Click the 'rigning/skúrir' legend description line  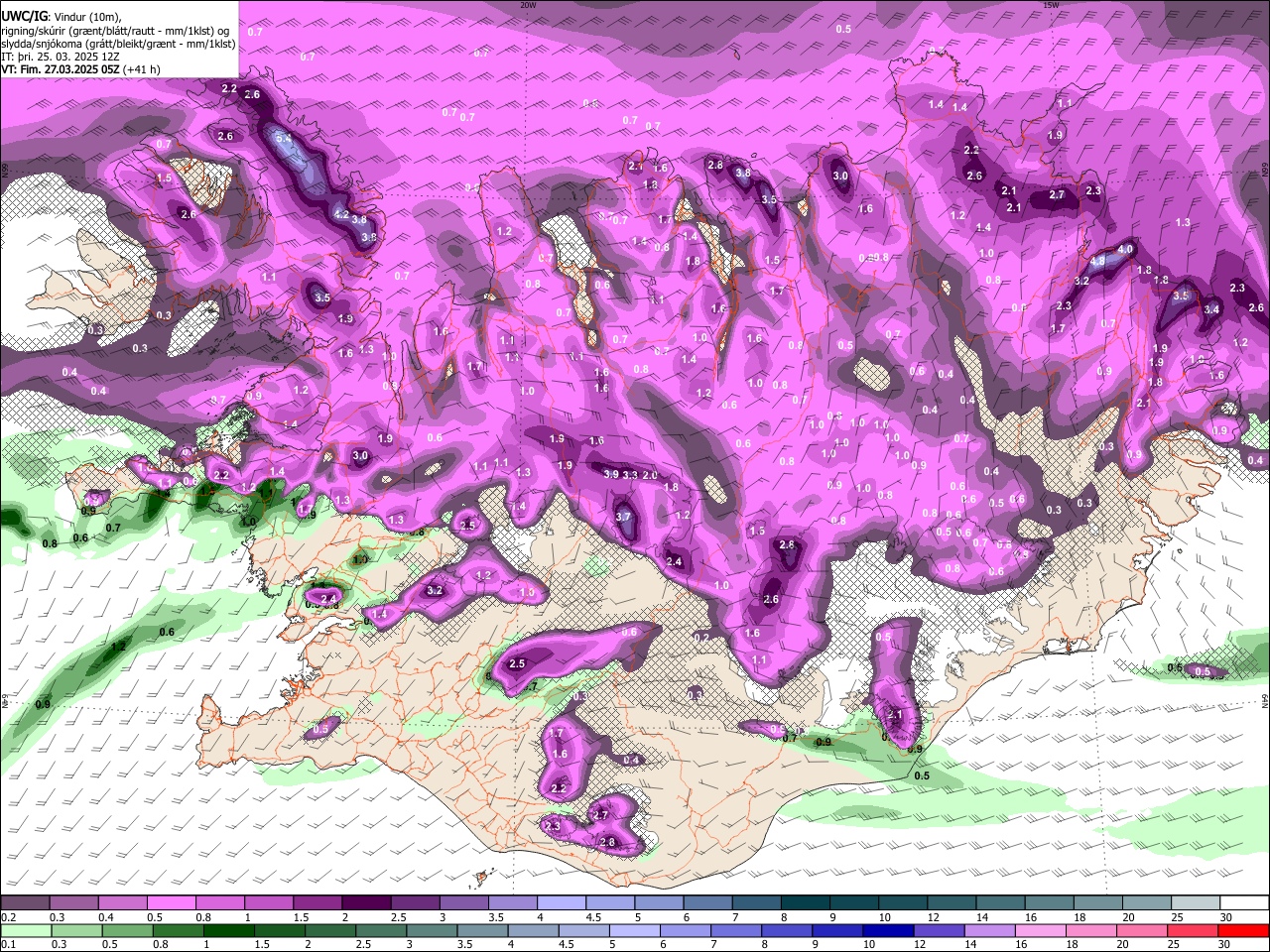click(117, 30)
